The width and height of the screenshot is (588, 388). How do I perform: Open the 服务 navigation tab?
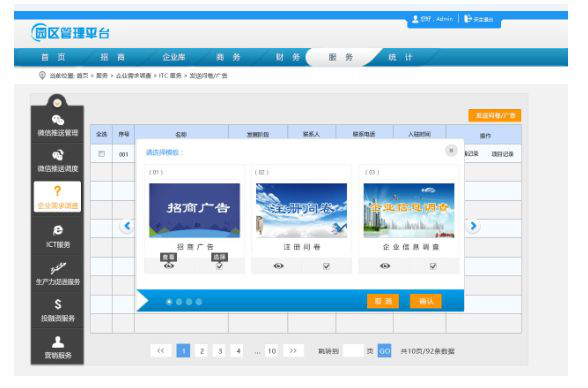[x=340, y=57]
